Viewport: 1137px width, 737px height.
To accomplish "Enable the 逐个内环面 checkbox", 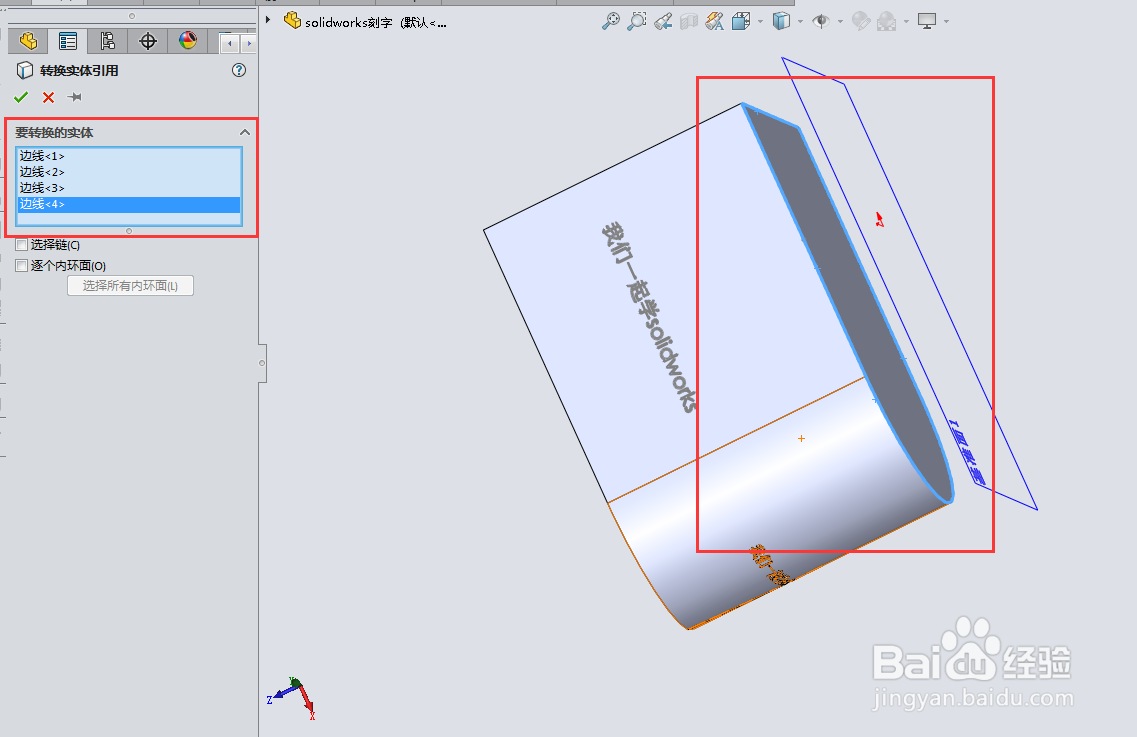I will point(22,265).
